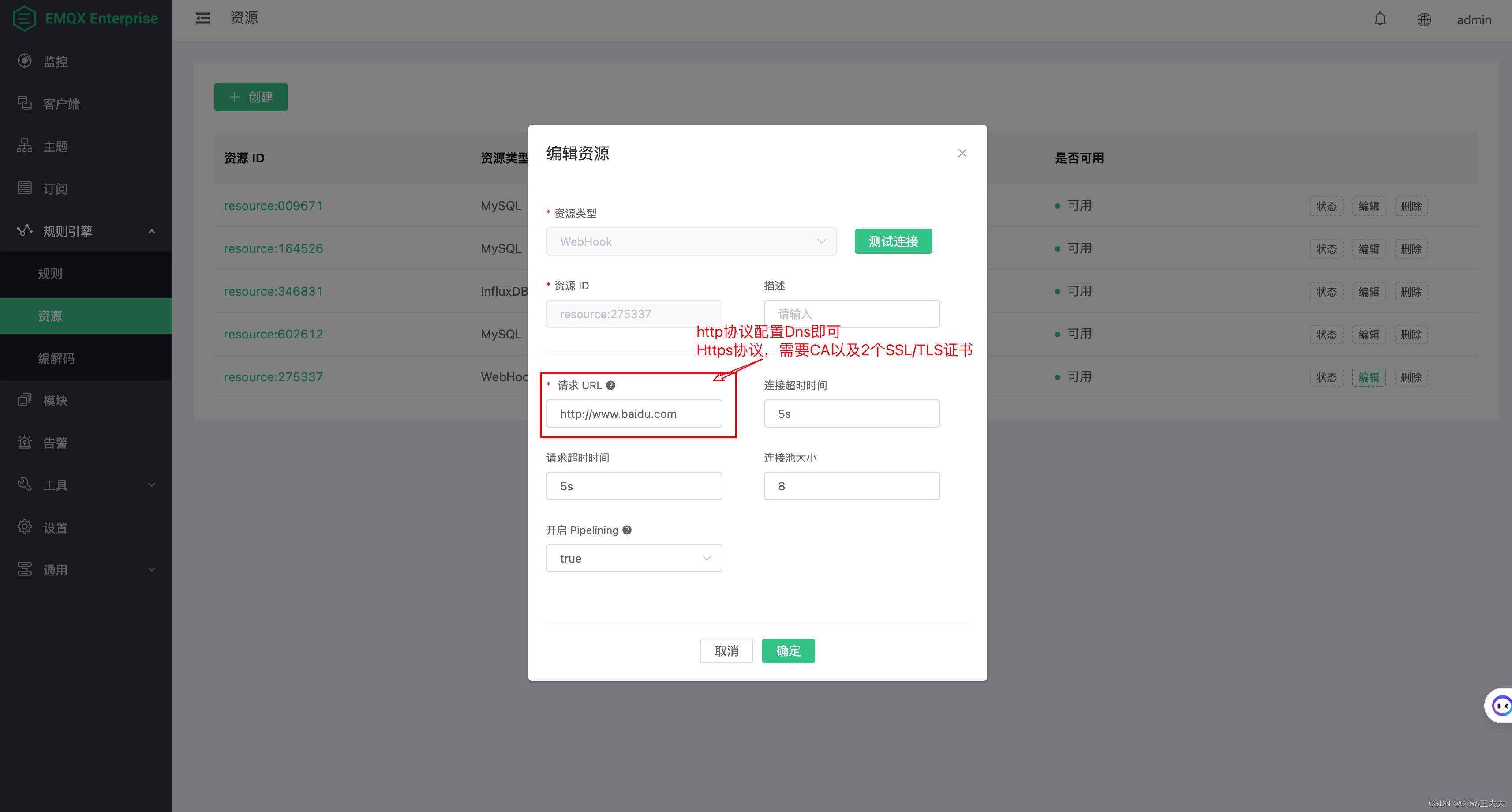Click 编辑 for resource:275337
Screen dimensions: 1512x812
(x=1369, y=377)
